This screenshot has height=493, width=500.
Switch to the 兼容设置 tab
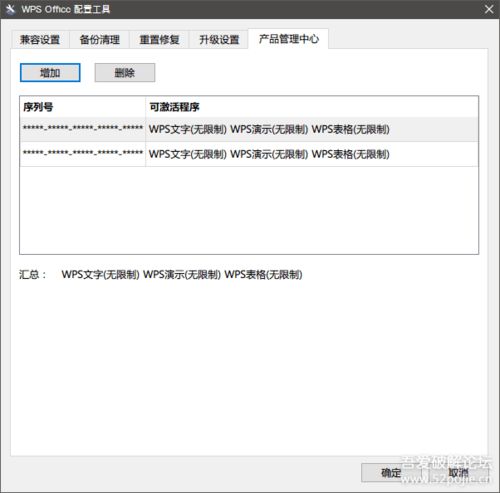[40, 40]
